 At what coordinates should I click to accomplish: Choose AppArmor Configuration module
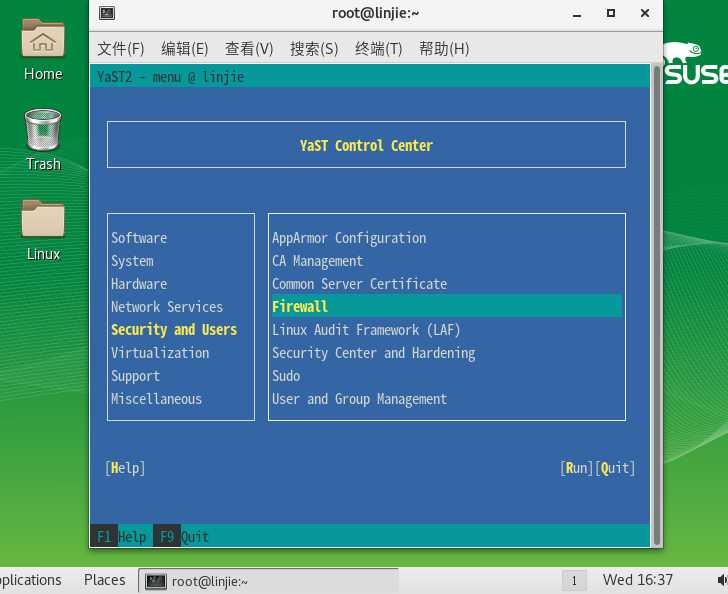tap(349, 238)
